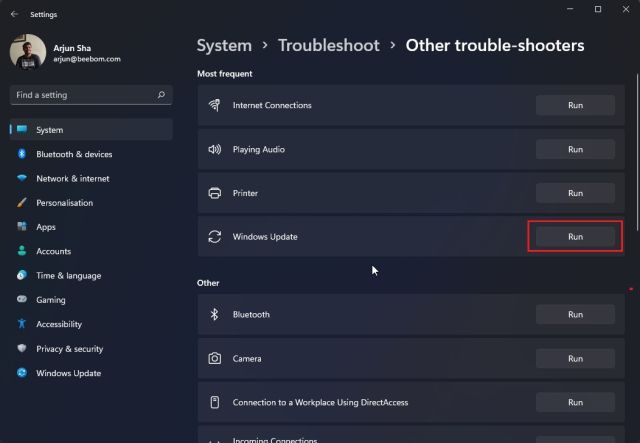
Task: Click the Camera label text
Action: pos(247,358)
